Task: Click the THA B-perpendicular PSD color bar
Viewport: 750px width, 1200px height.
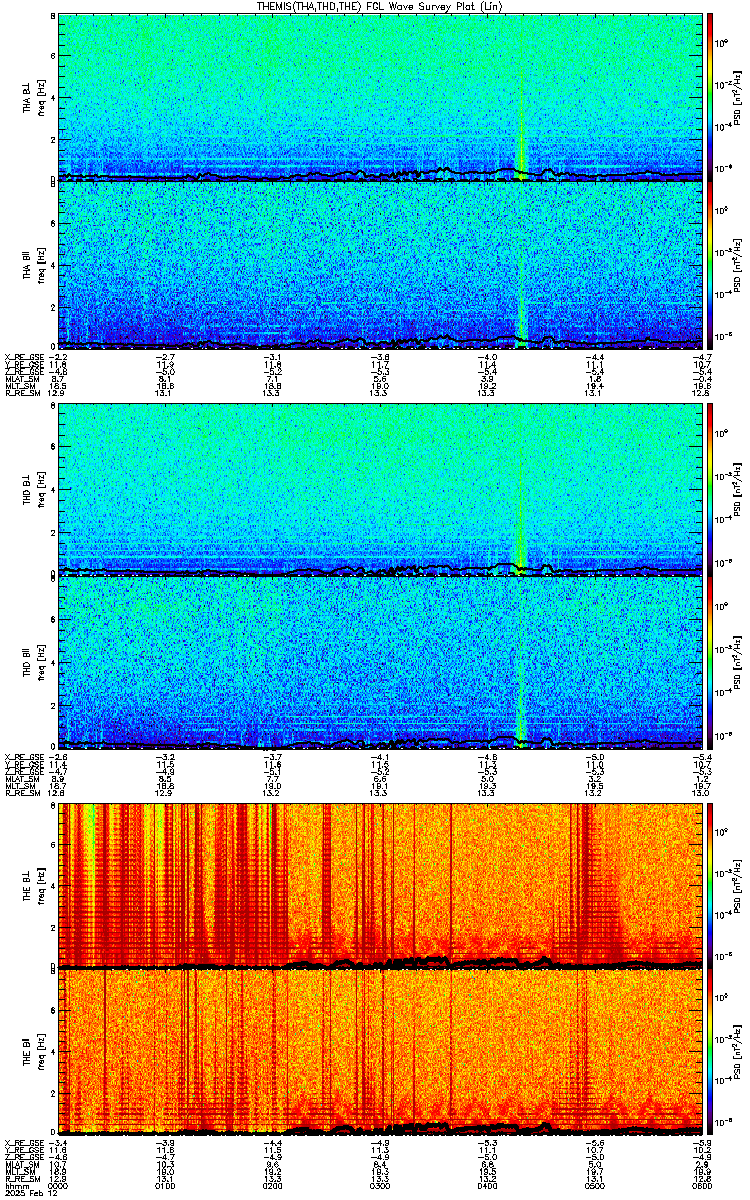Action: pos(711,97)
